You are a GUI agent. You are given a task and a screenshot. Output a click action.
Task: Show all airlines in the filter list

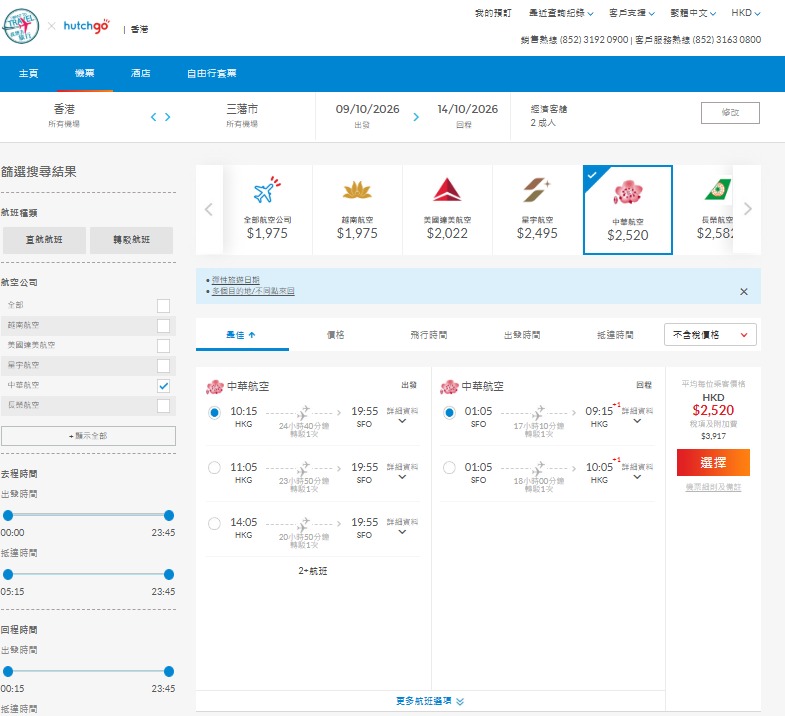tap(88, 436)
